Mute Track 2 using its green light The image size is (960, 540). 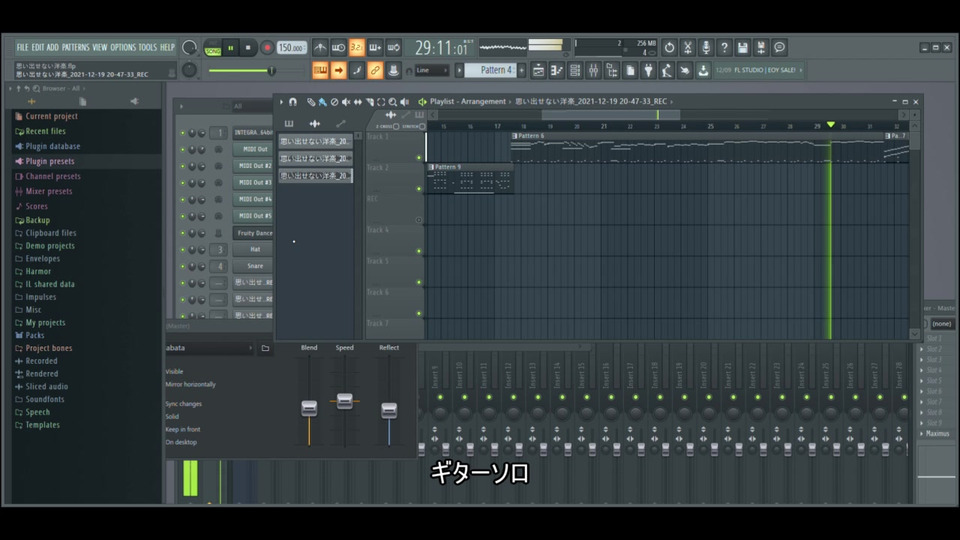419,189
